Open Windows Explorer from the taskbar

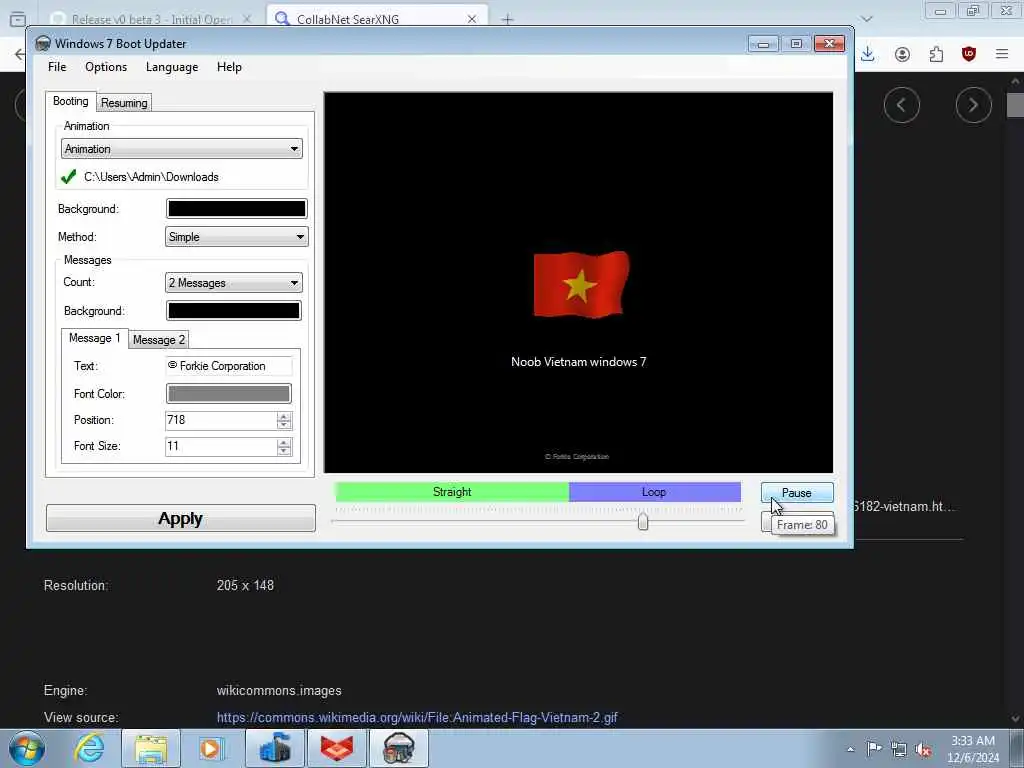(151, 748)
